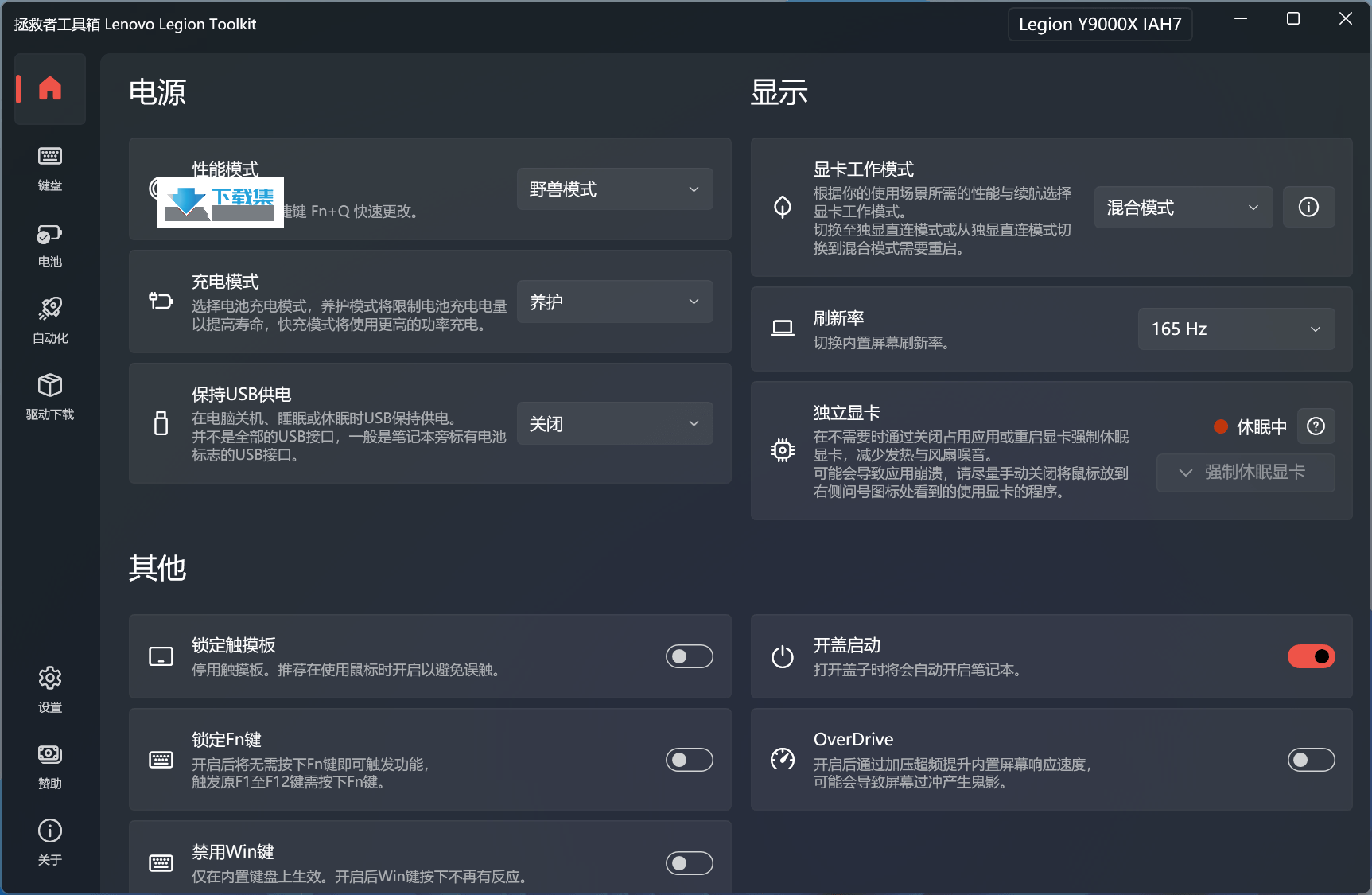
Task: Open the 键盘 keyboard page
Action: click(49, 168)
